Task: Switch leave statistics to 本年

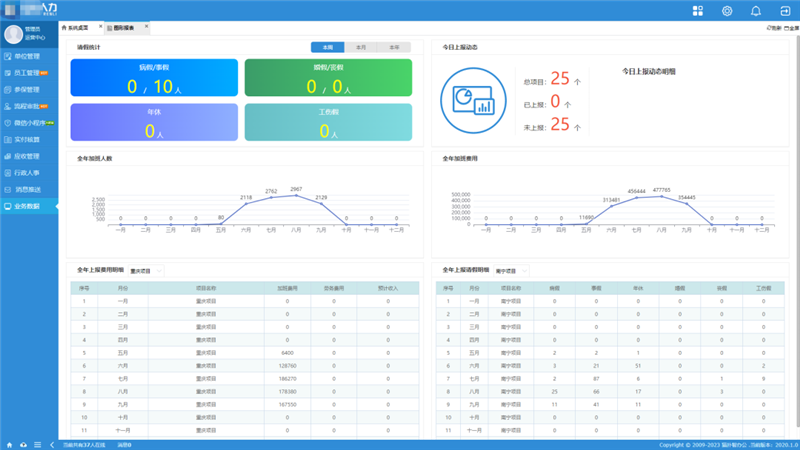Action: click(x=394, y=47)
